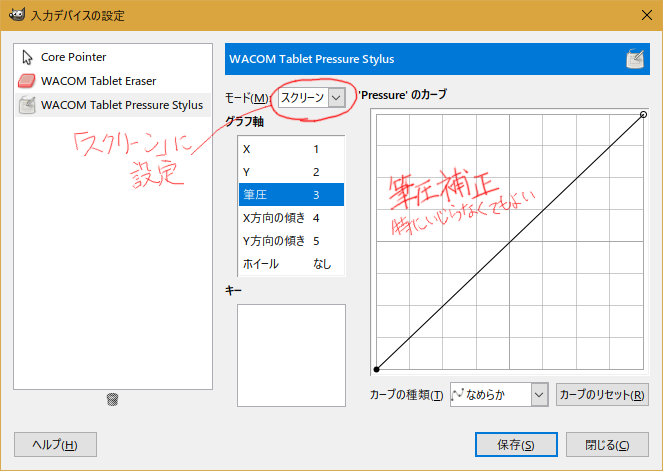Viewport: 663px width, 471px height.
Task: Select X方向の傾き axis row
Action: tap(291, 218)
